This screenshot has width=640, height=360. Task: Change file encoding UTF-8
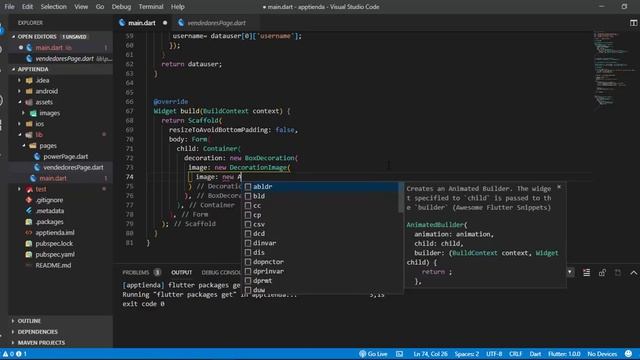click(494, 354)
